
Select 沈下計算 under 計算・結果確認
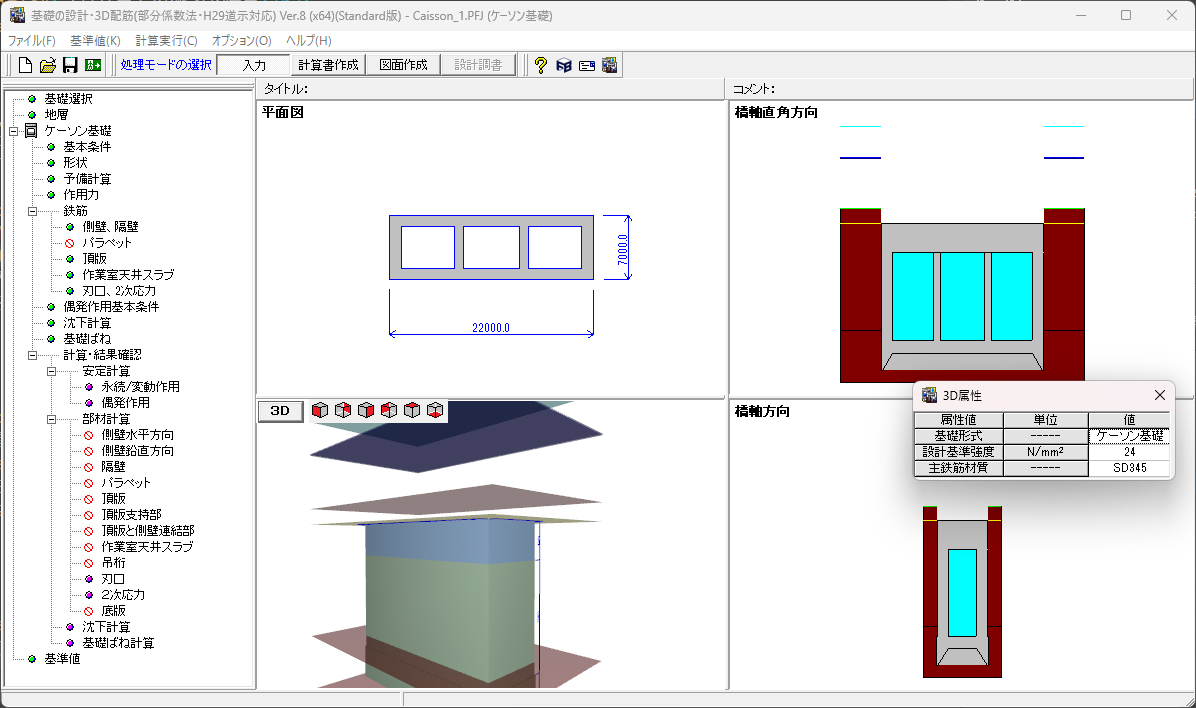[x=106, y=627]
